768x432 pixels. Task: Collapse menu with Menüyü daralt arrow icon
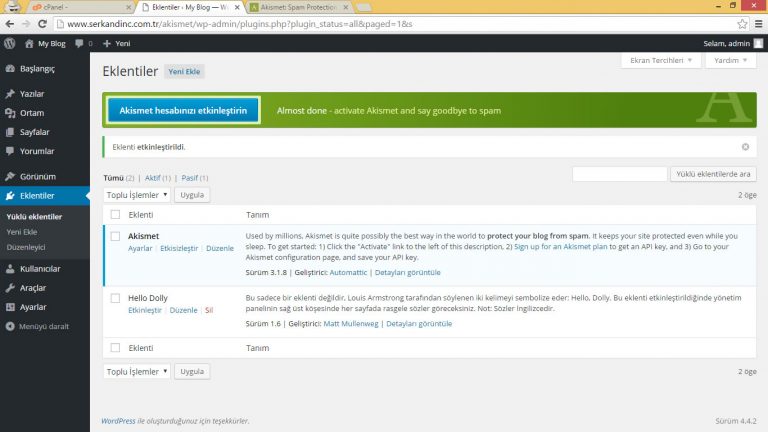10,326
